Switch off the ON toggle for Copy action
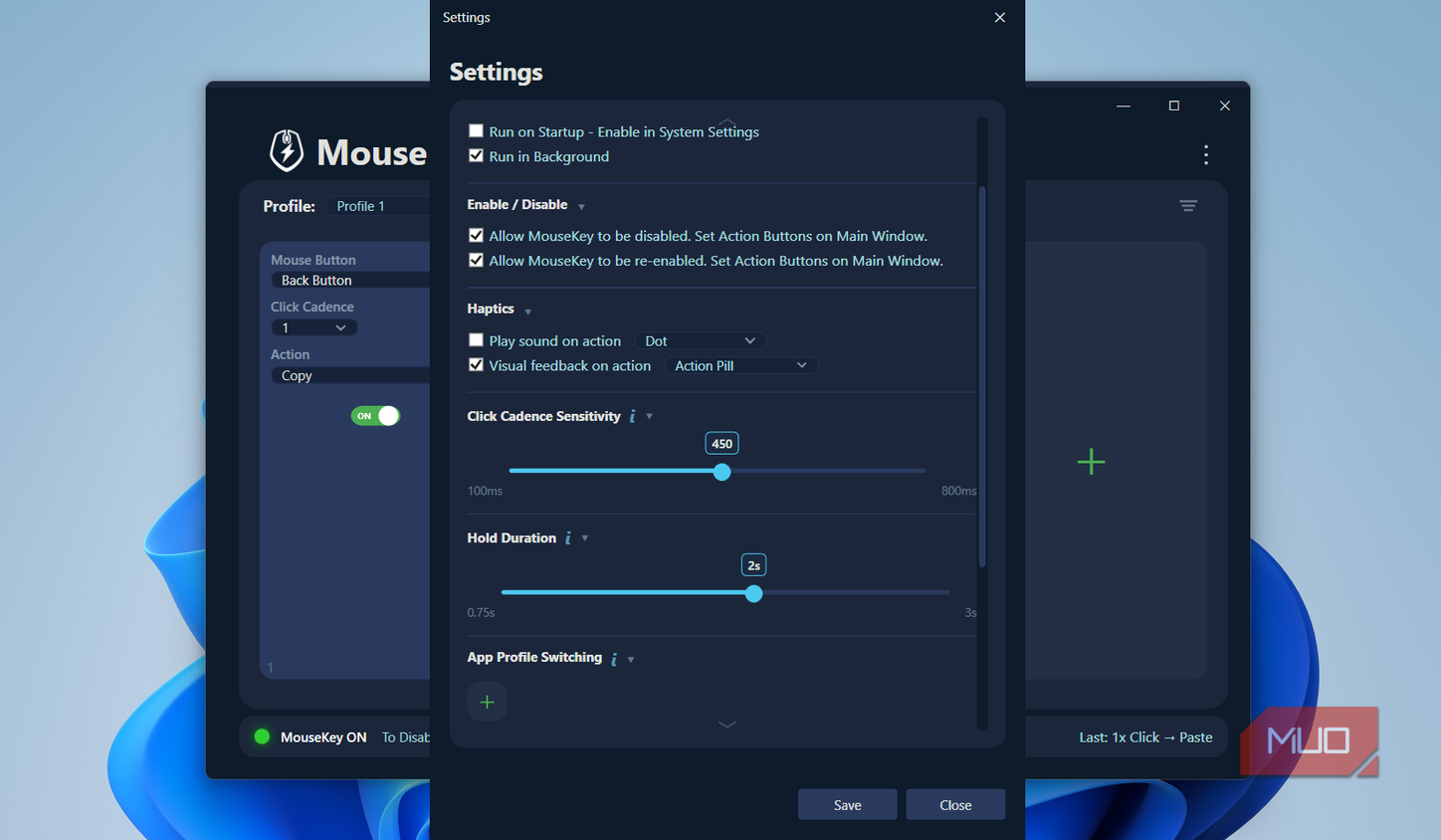The height and width of the screenshot is (840, 1441). pyautogui.click(x=375, y=416)
